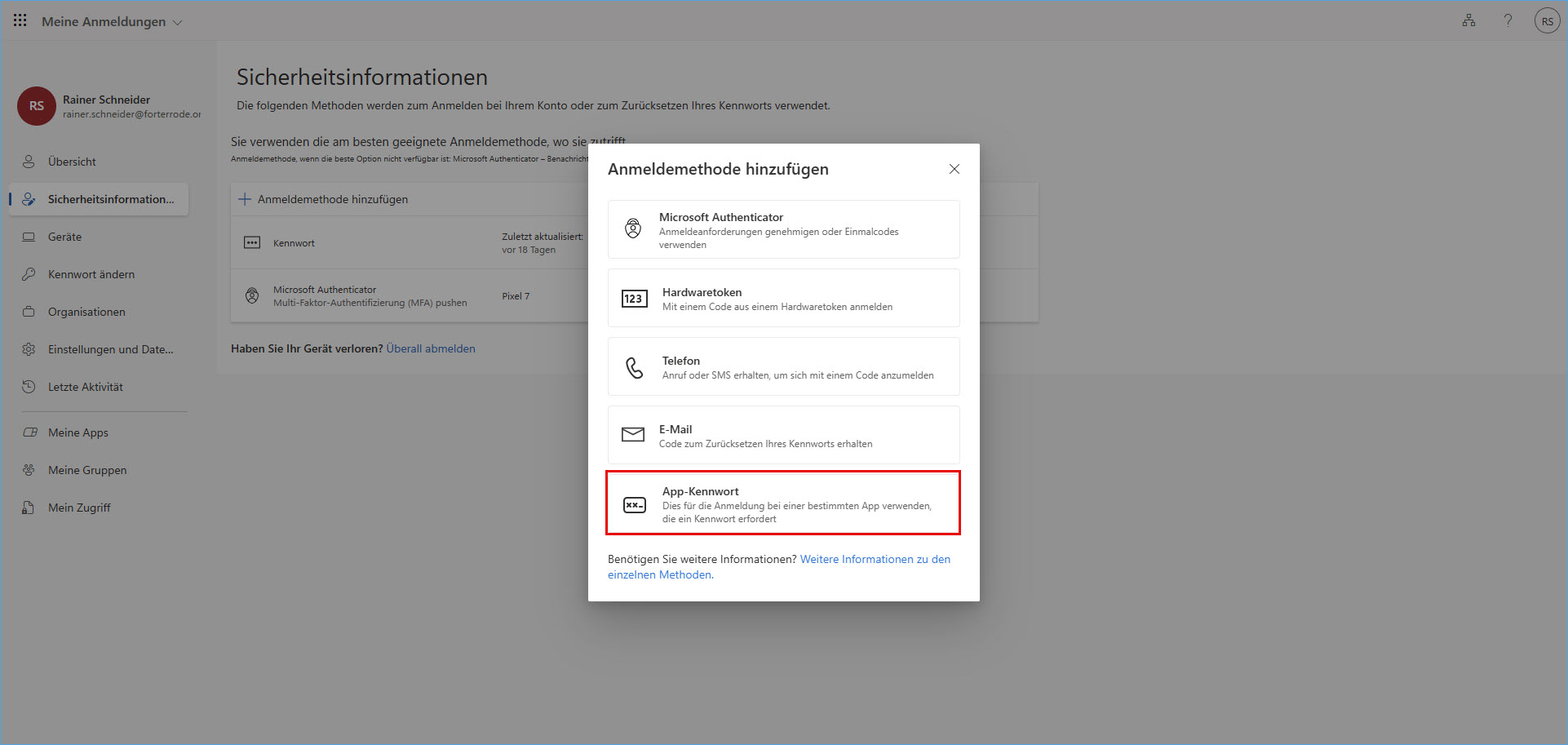Open the app launcher waffle icon
The width and height of the screenshot is (1568, 745).
coord(20,20)
